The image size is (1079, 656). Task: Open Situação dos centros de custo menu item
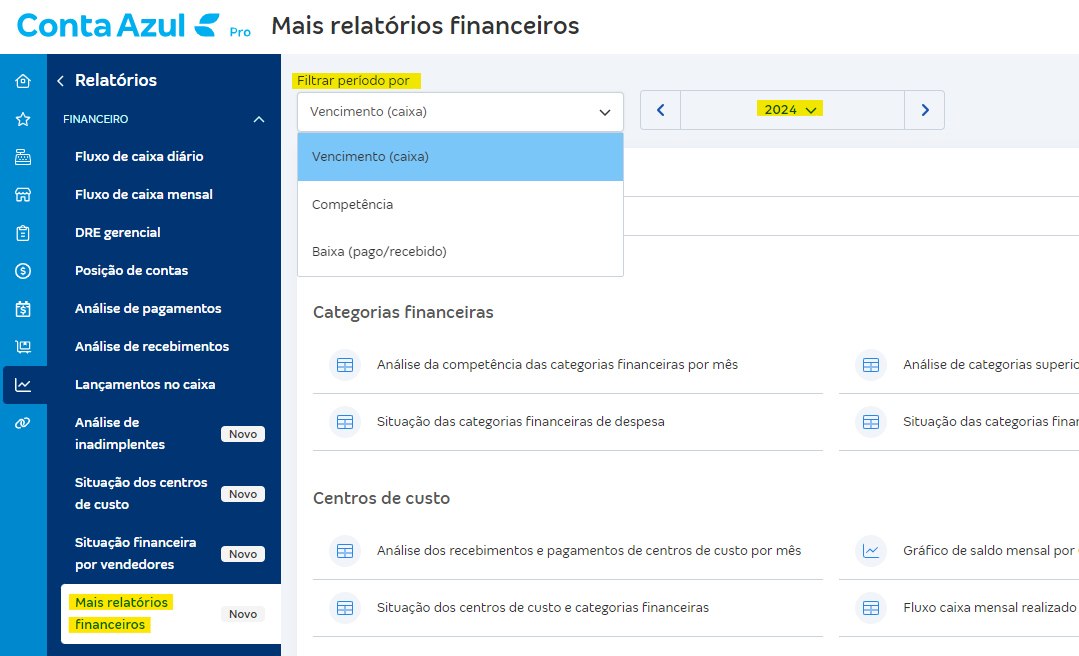pyautogui.click(x=141, y=494)
